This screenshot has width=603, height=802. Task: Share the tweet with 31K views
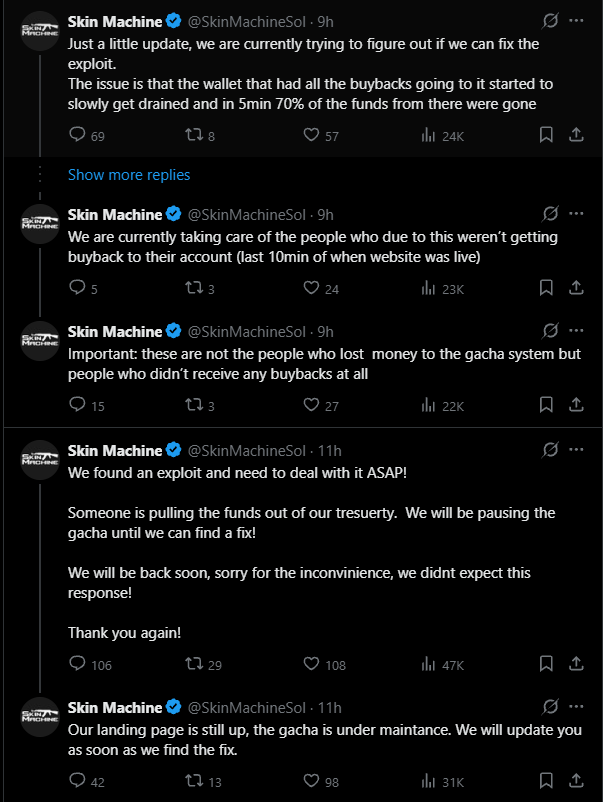click(x=576, y=781)
